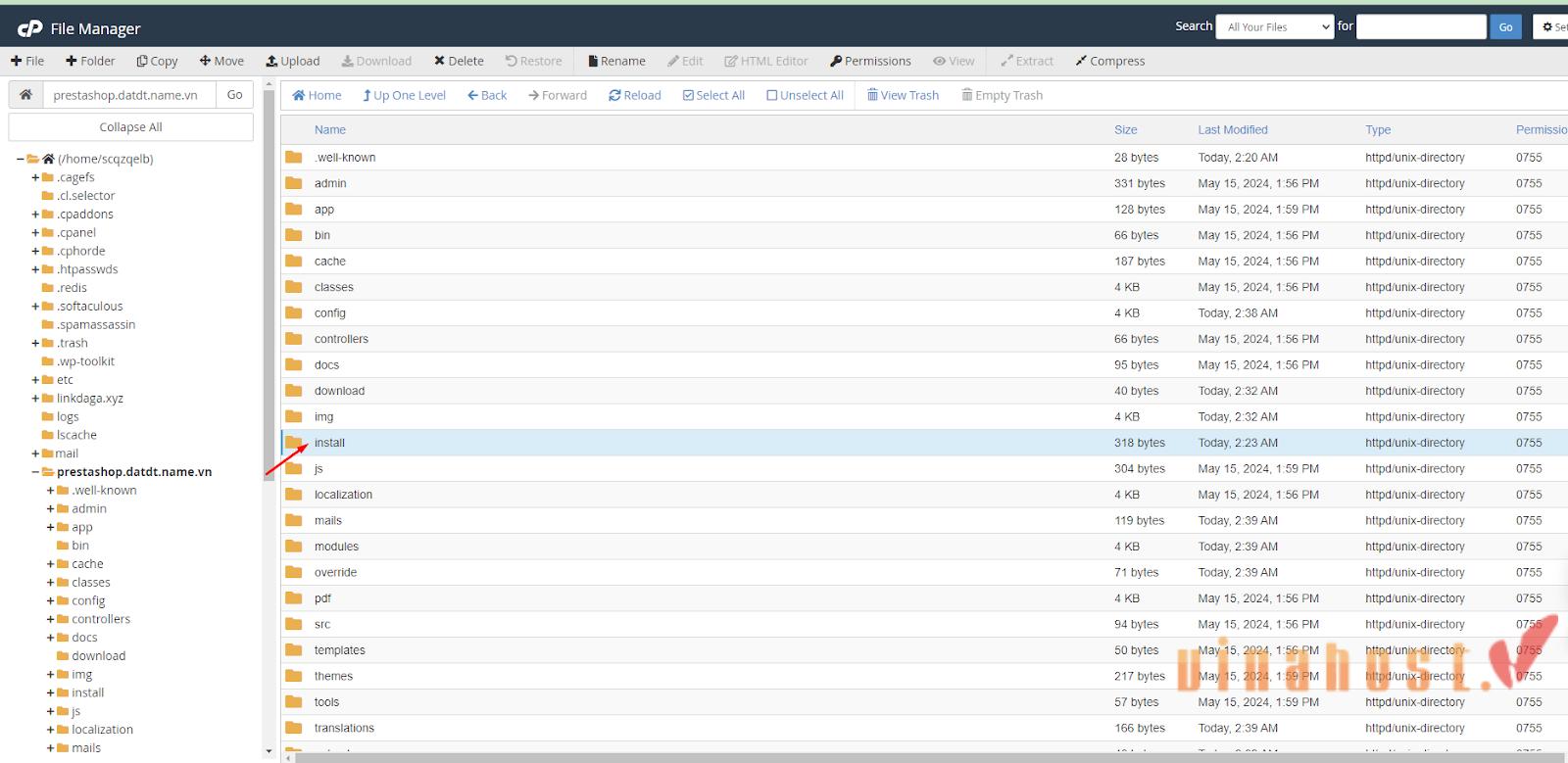Click the Extract toolbar button
Viewport: 1568px width, 763px height.
point(1026,61)
